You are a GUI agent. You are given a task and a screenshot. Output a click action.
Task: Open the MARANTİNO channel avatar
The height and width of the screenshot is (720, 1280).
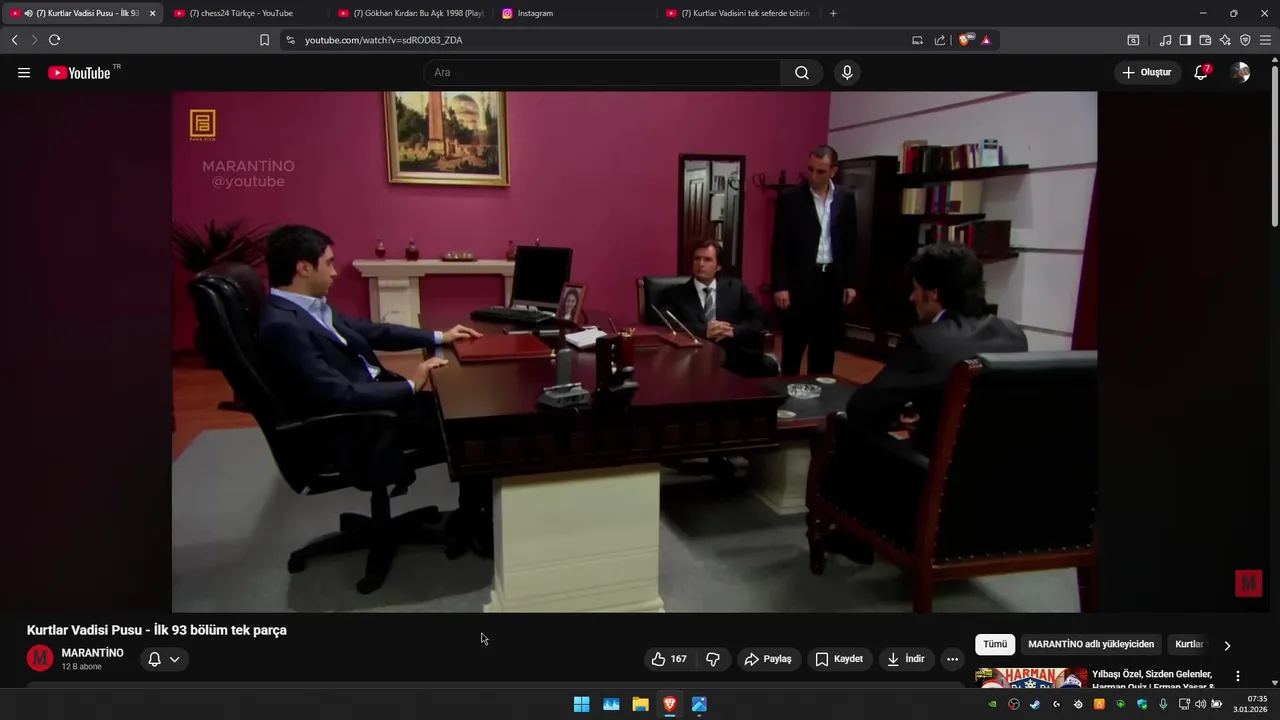pos(40,658)
